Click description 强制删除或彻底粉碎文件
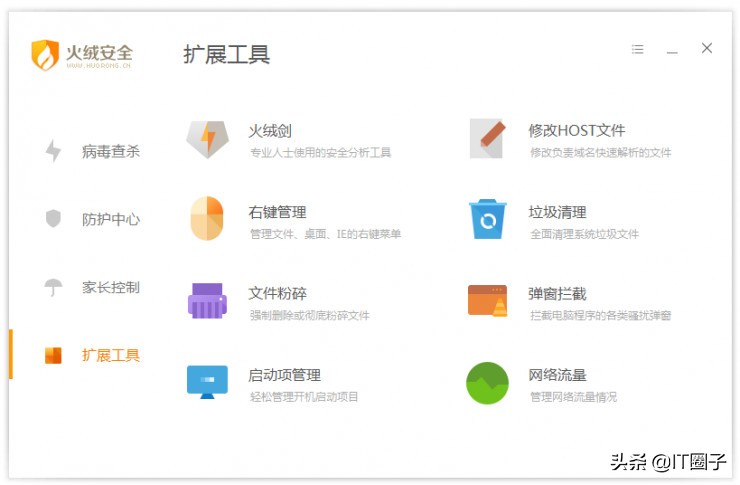 (x=310, y=315)
